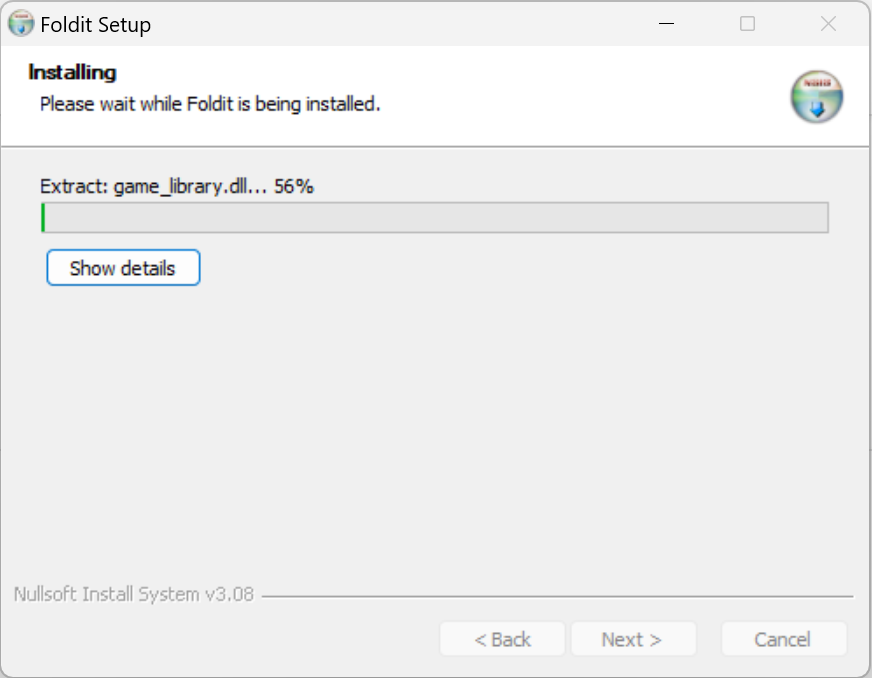Click the disabled < Back button
872x678 pixels.
[x=502, y=639]
